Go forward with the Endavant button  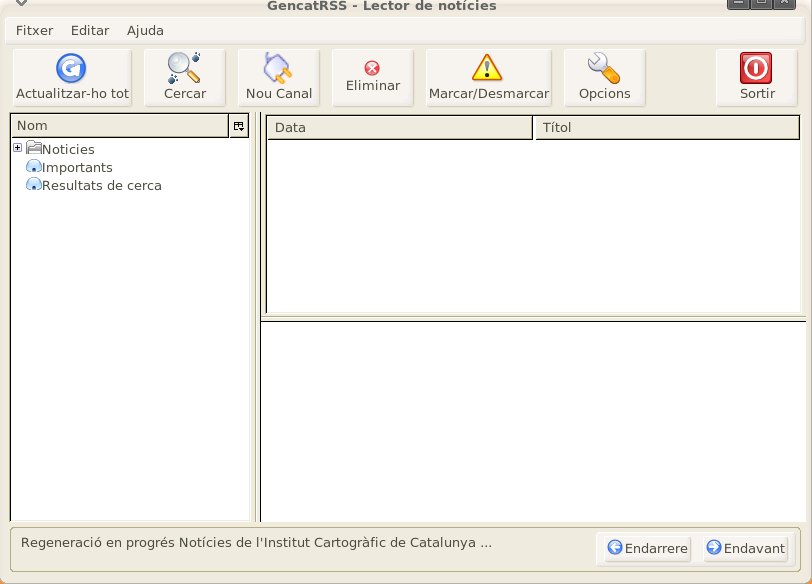point(745,548)
